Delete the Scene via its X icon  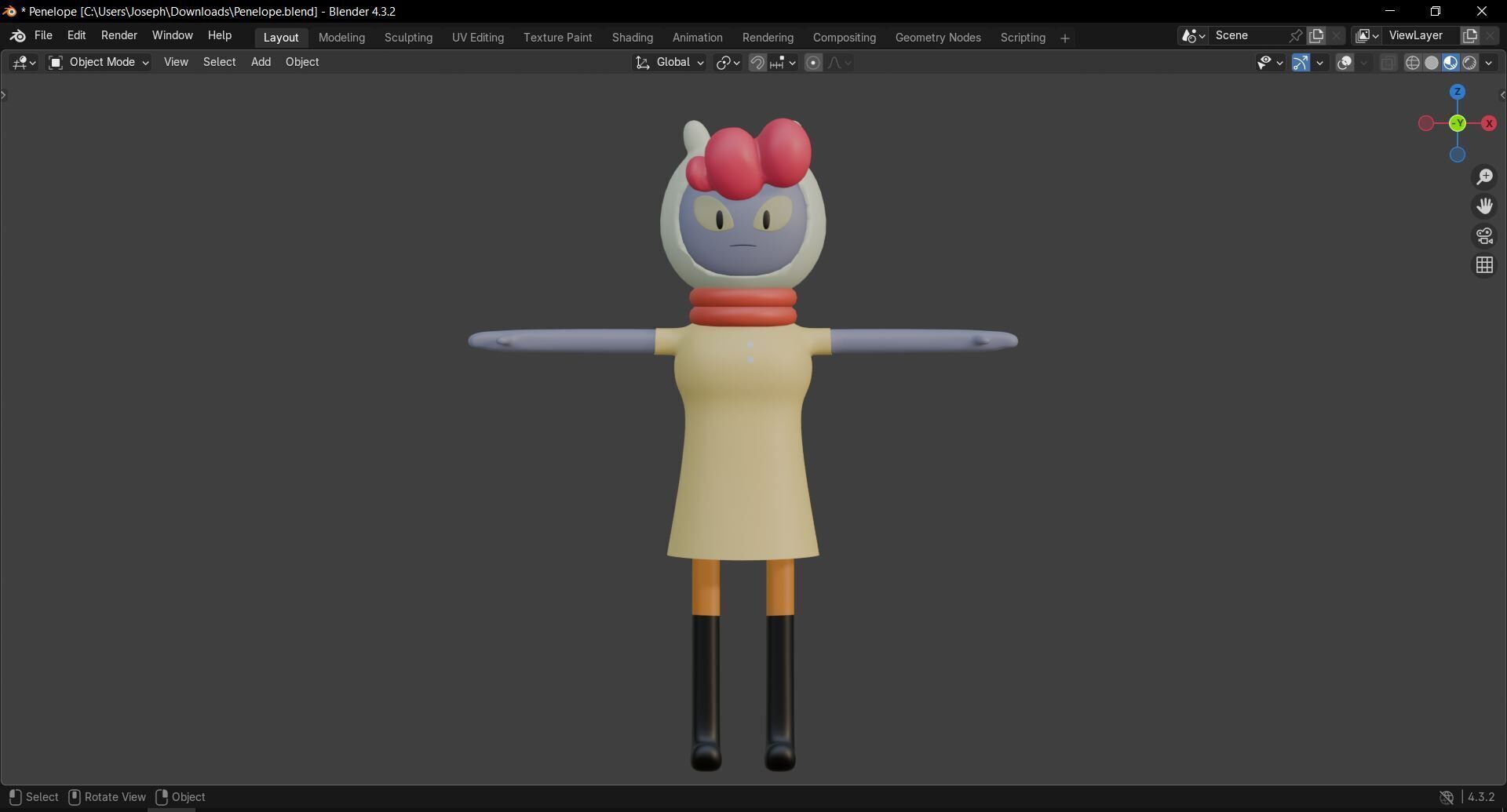click(1336, 36)
